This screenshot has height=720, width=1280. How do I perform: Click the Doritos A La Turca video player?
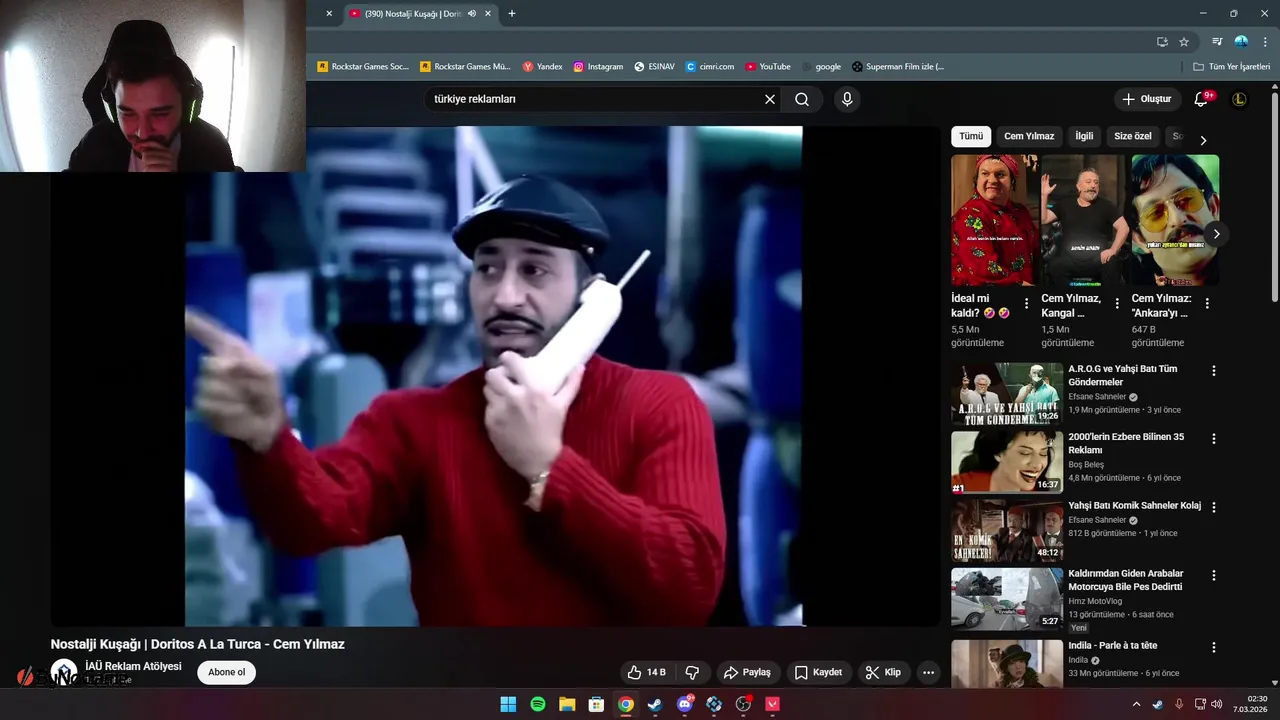495,376
